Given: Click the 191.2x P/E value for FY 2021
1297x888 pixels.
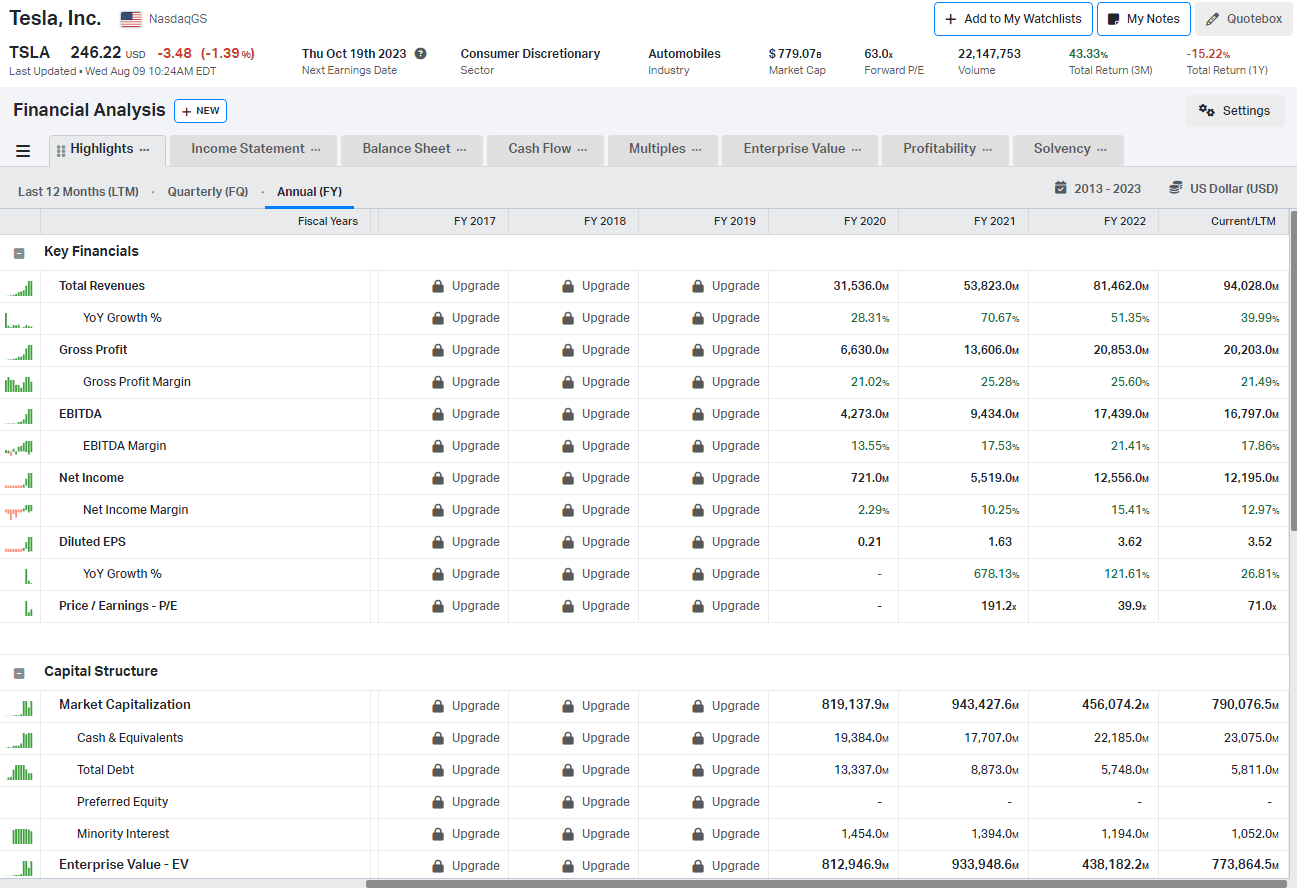Looking at the screenshot, I should pyautogui.click(x=1001, y=606).
